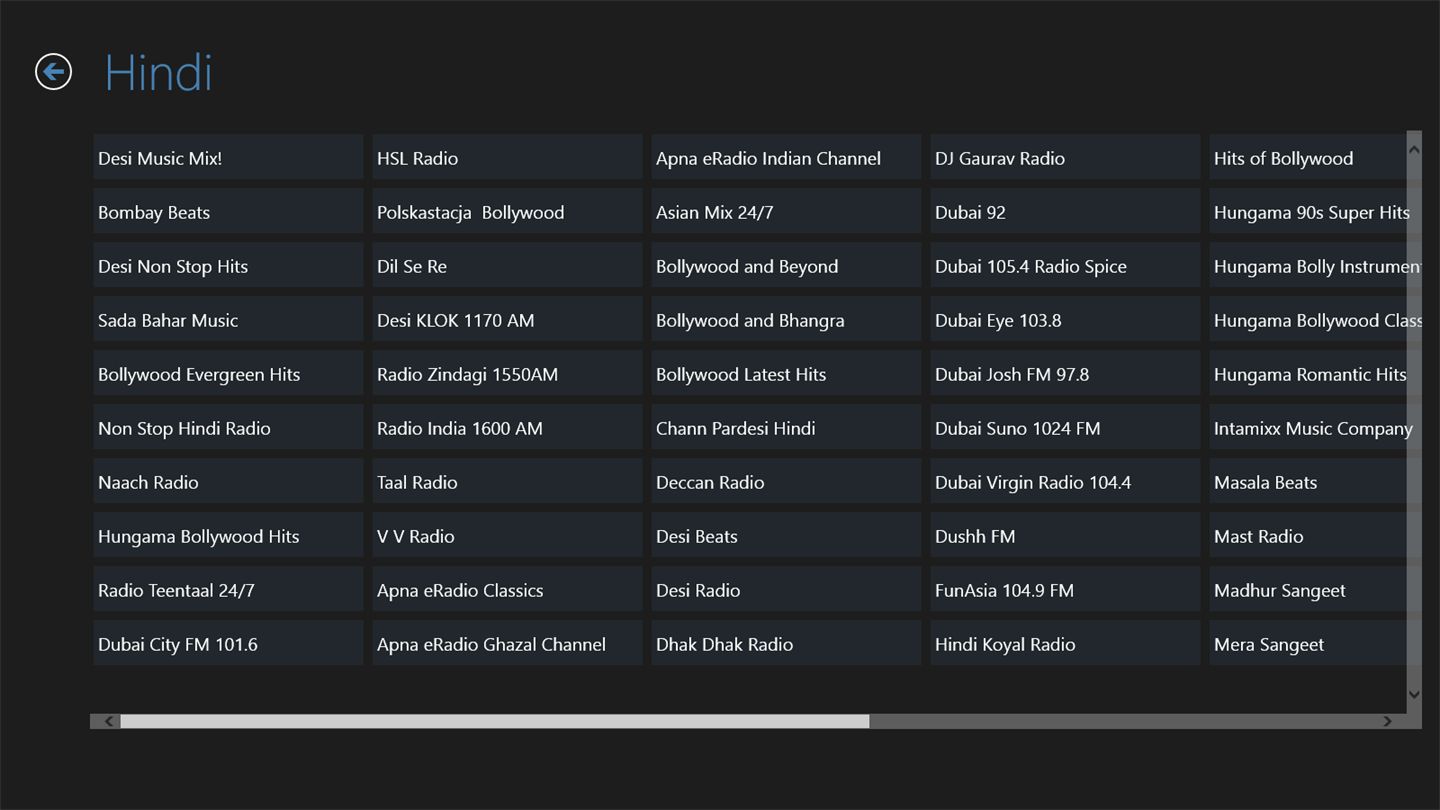
Task: Go back using the circled arrow icon
Action: click(53, 72)
